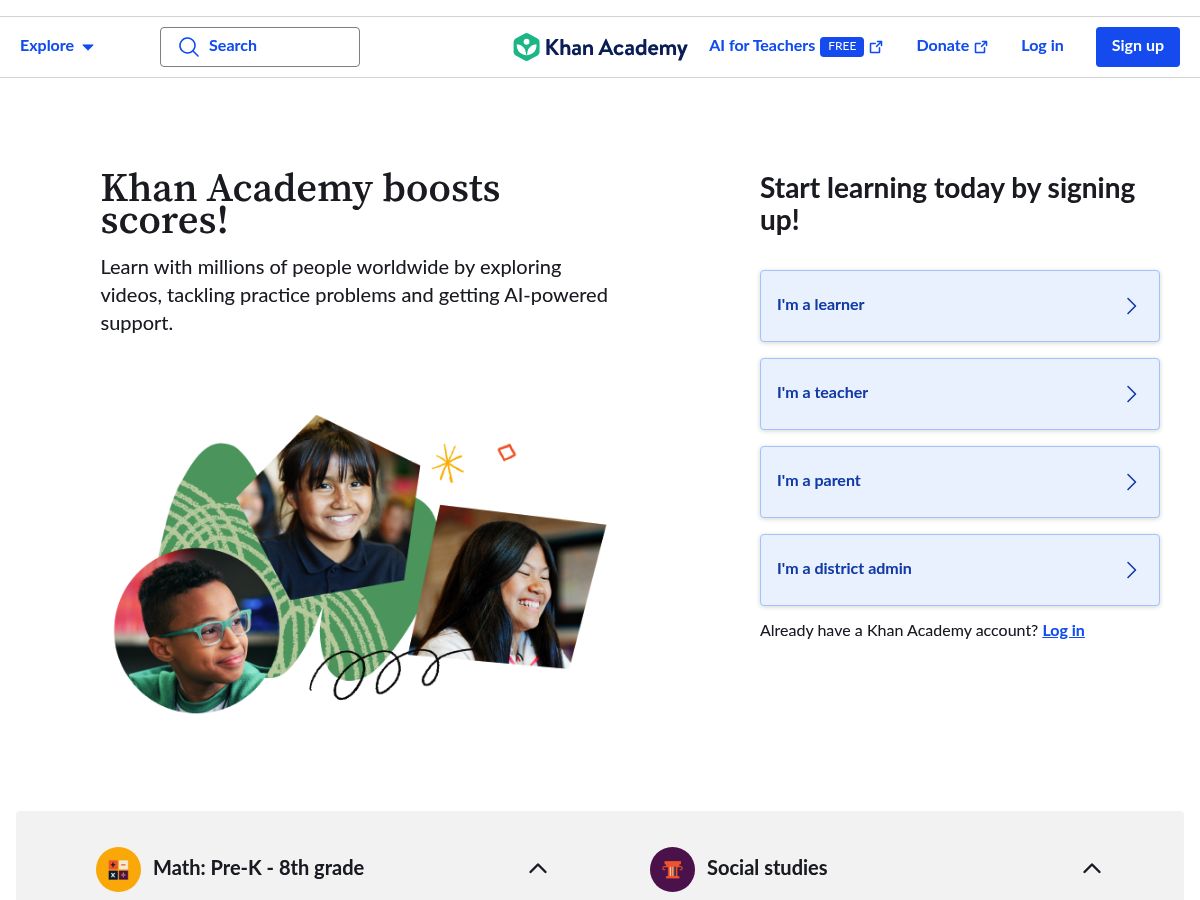Click the Khan Academy wordmark in the header

point(616,47)
